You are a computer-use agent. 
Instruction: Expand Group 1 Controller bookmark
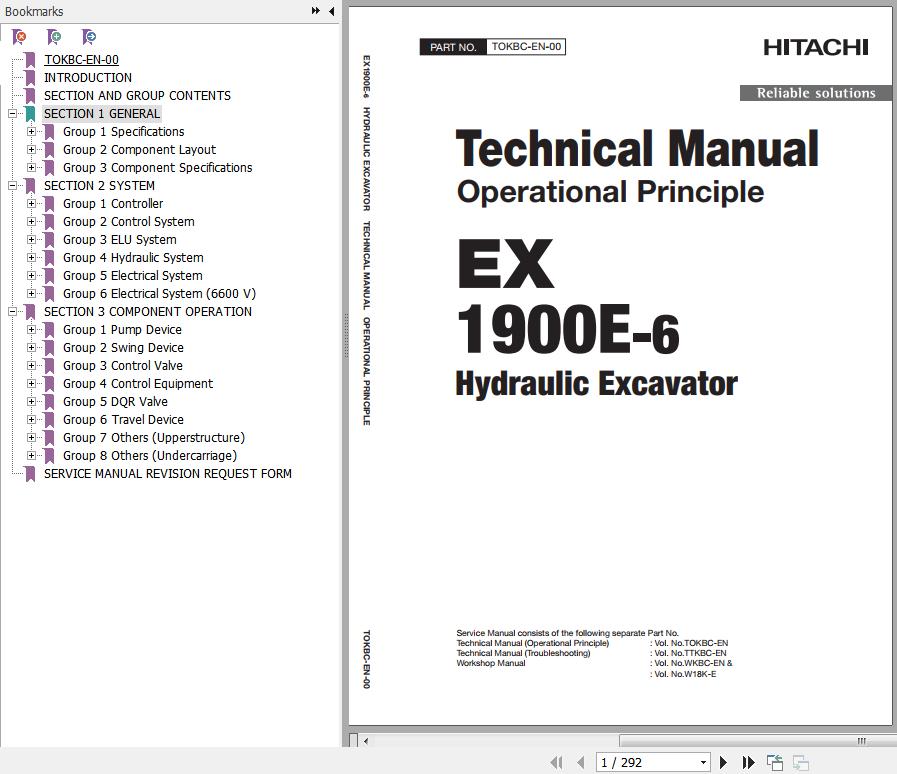[31, 204]
